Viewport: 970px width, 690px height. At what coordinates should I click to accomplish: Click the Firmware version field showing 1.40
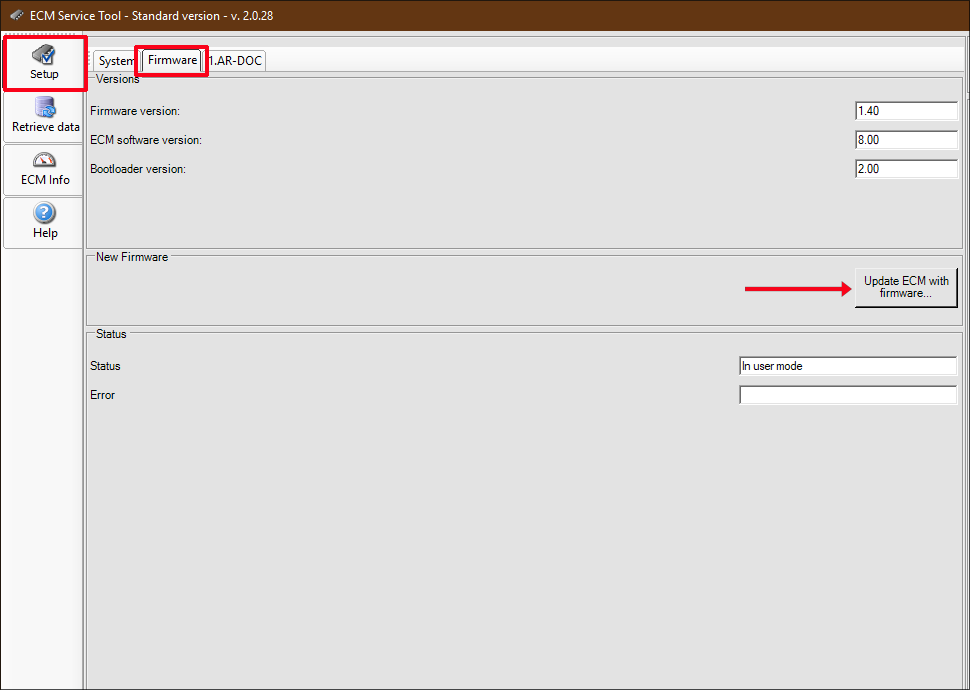click(x=907, y=111)
